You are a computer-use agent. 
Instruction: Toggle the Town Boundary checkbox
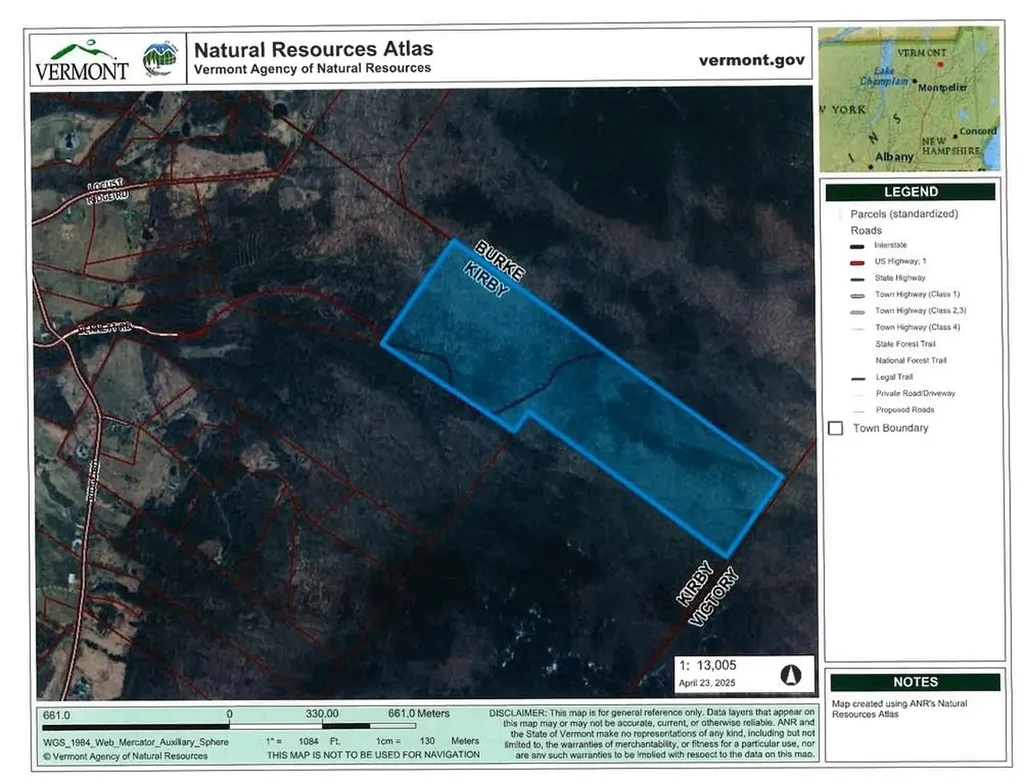(x=836, y=428)
